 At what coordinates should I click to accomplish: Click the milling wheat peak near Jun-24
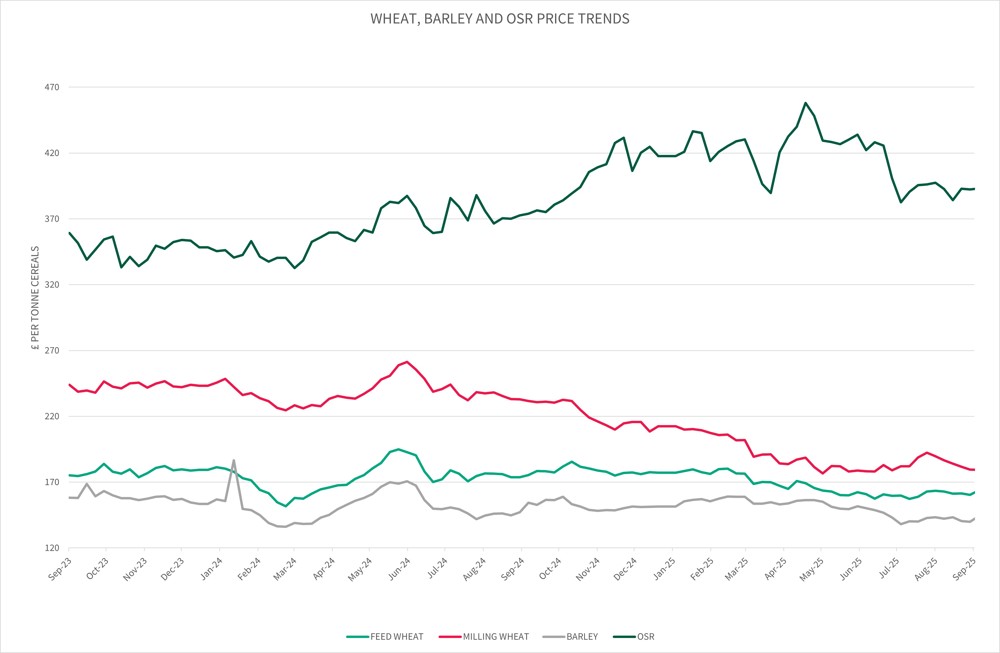407,362
